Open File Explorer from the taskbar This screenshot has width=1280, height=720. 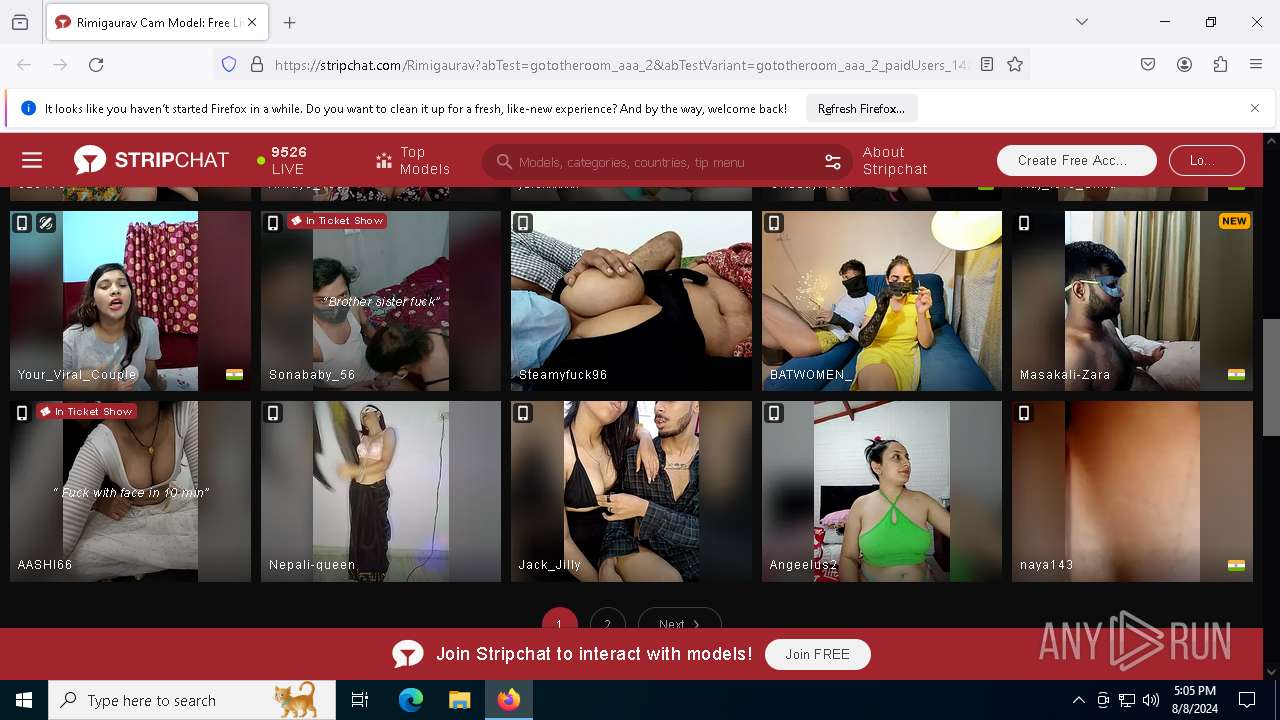pos(459,700)
